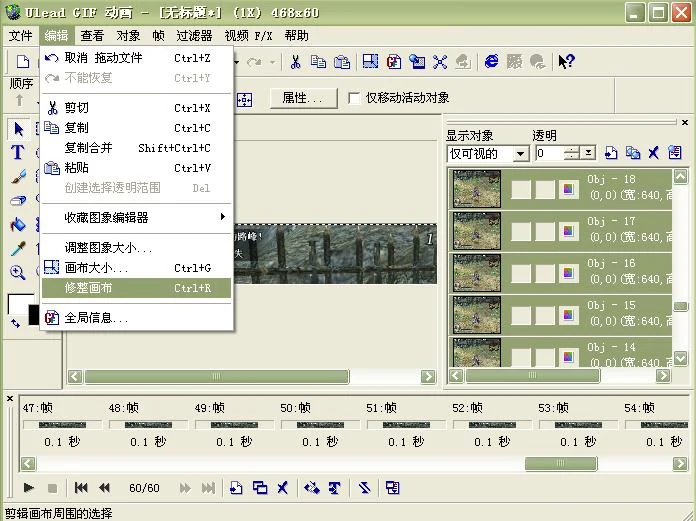The height and width of the screenshot is (521, 696).
Task: Click the center-object icon beside 属性 button
Action: 244,100
